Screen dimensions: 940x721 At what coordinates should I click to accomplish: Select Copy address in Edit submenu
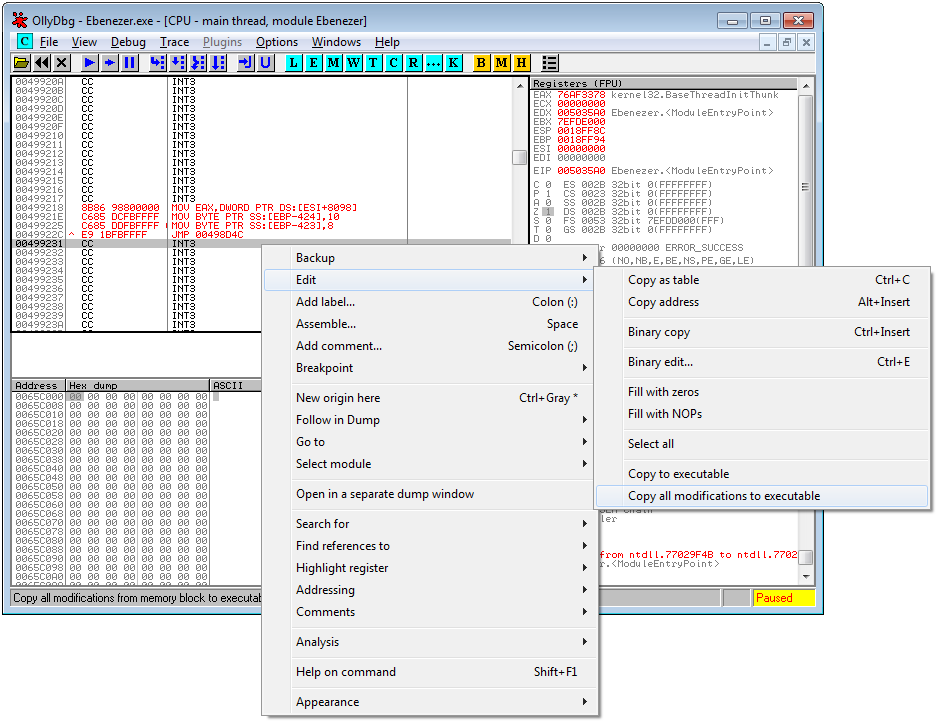762,302
